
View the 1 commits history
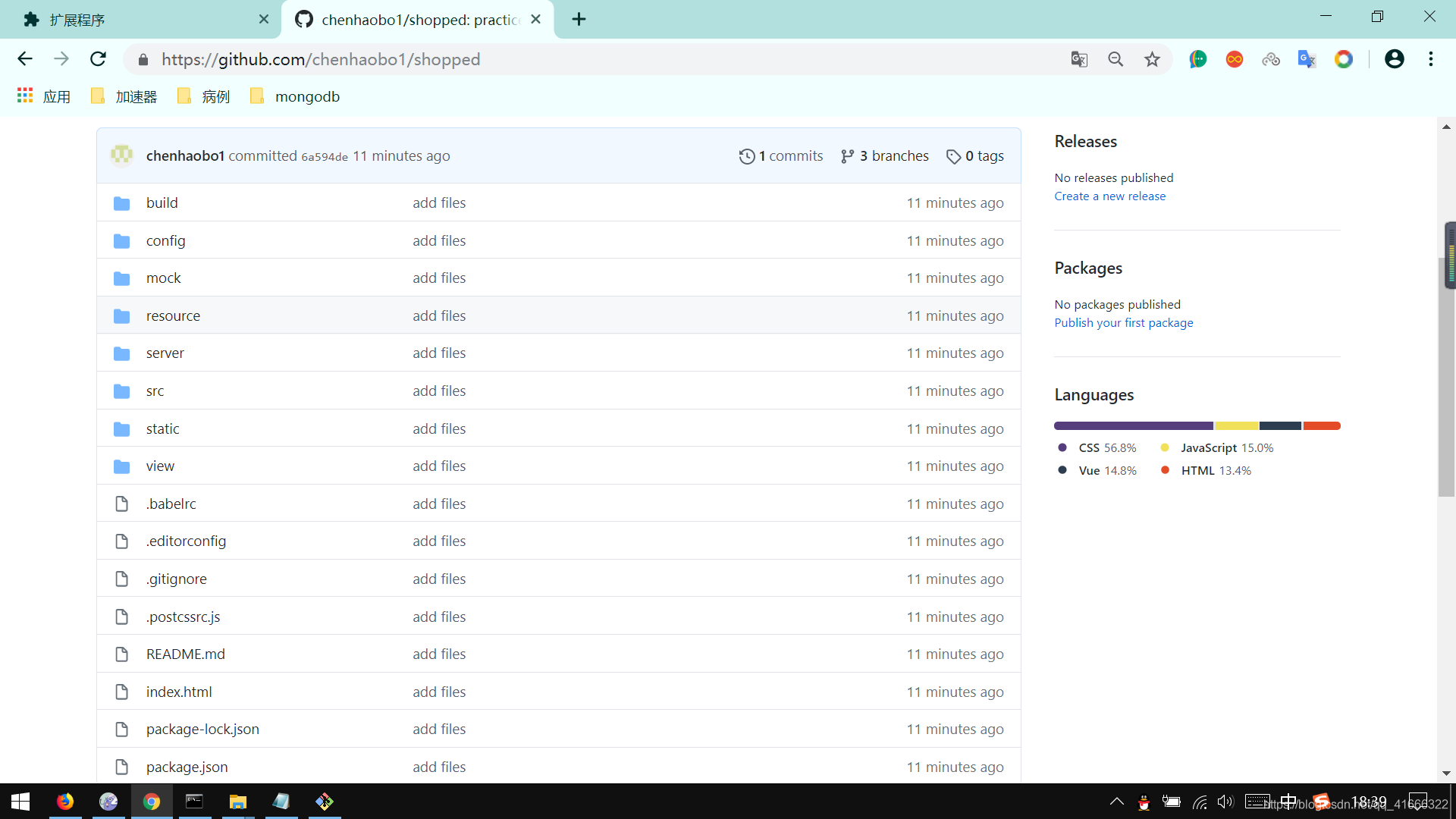[x=780, y=155]
